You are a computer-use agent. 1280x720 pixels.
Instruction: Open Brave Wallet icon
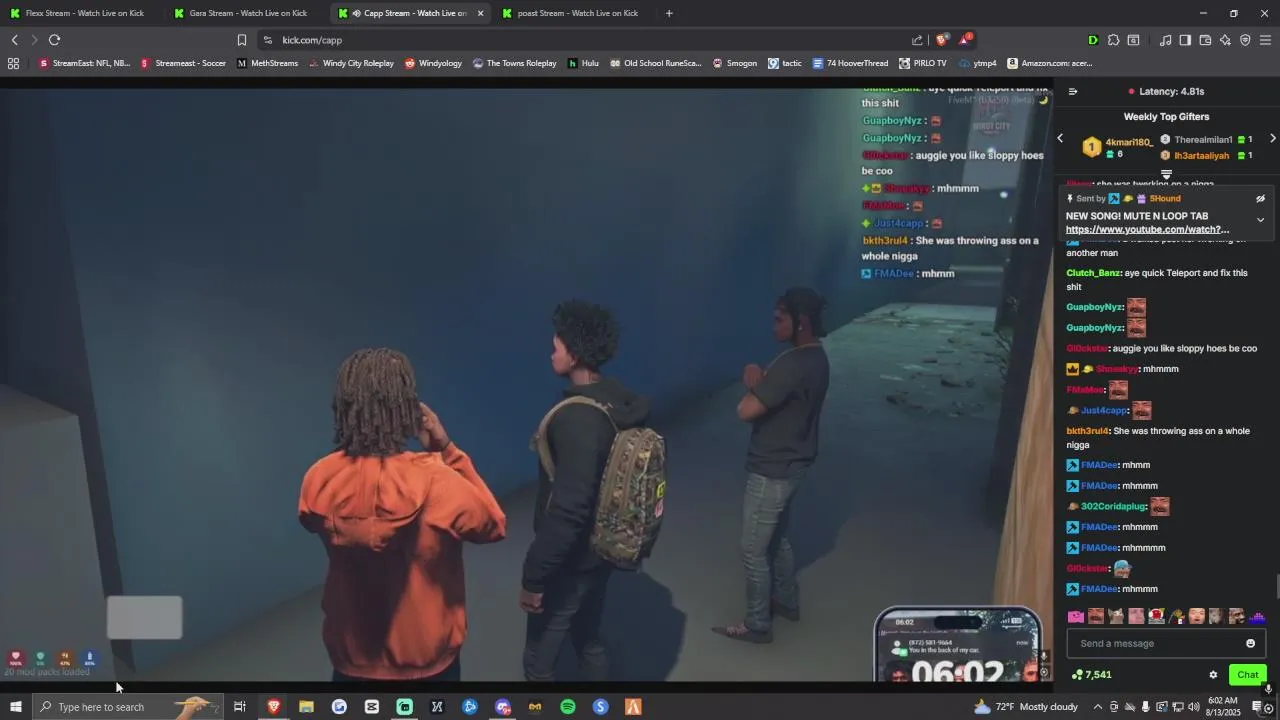point(1205,40)
